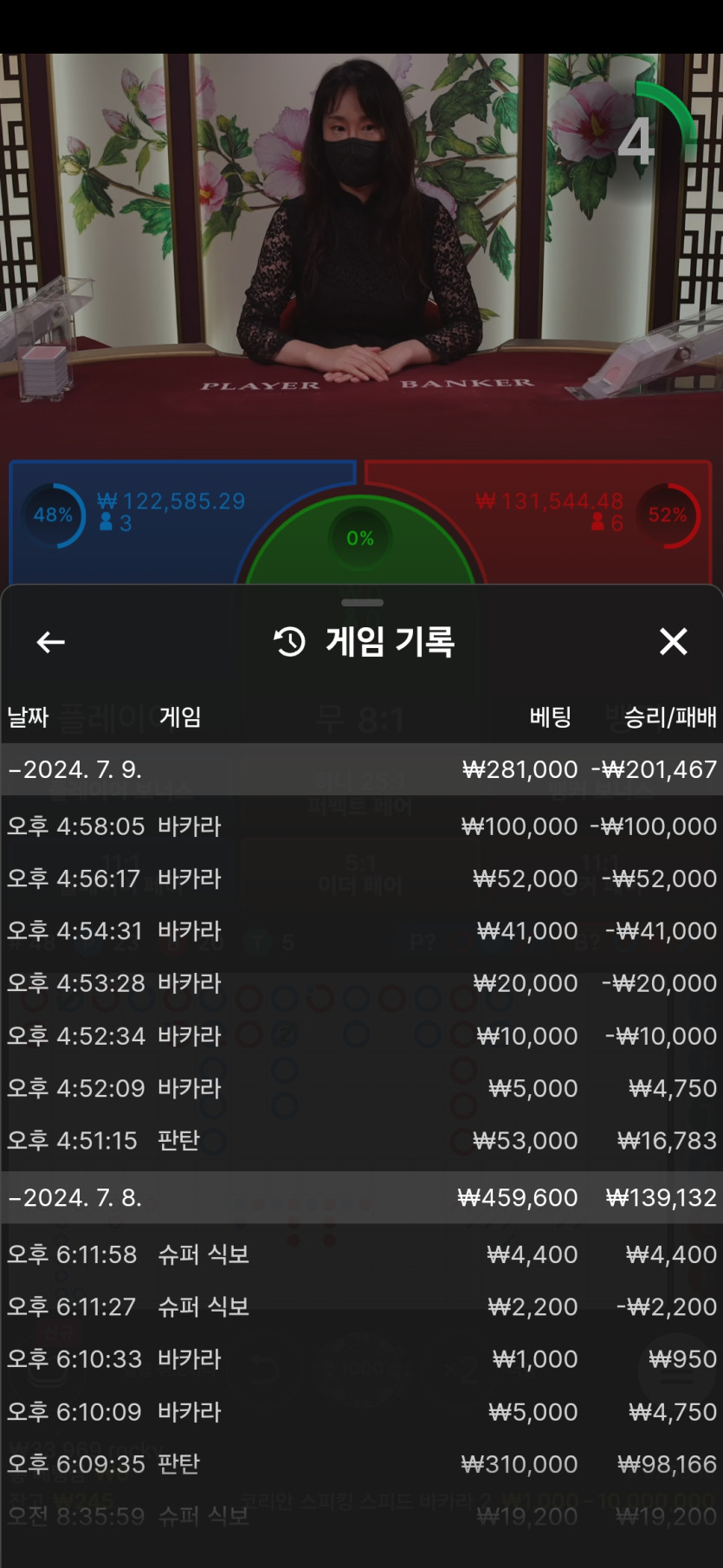
Task: Open the 오후 4:54:31 바카라 record
Action: point(361,931)
